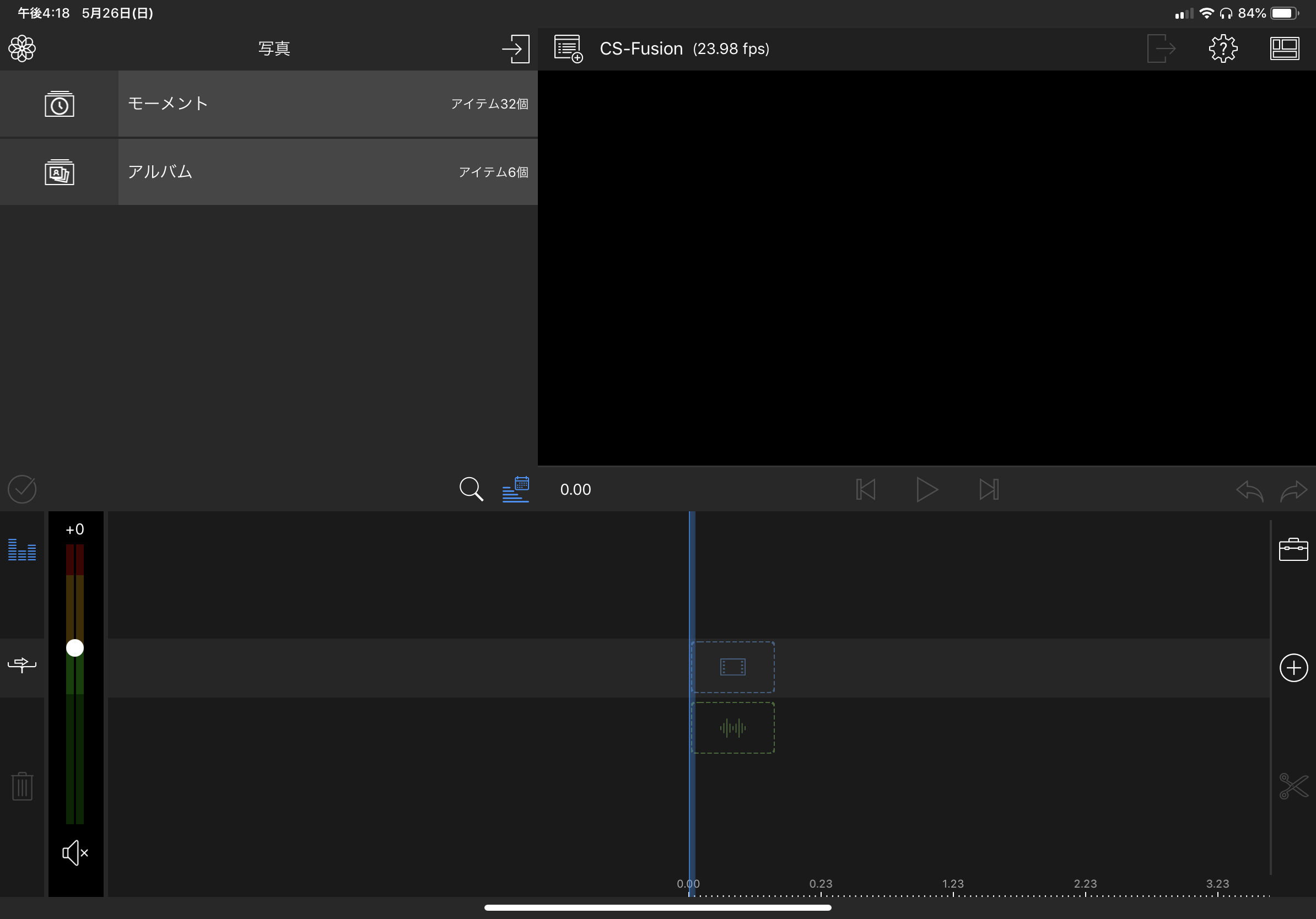
Task: Click the 1.23 mark on timeline ruler
Action: [953, 885]
